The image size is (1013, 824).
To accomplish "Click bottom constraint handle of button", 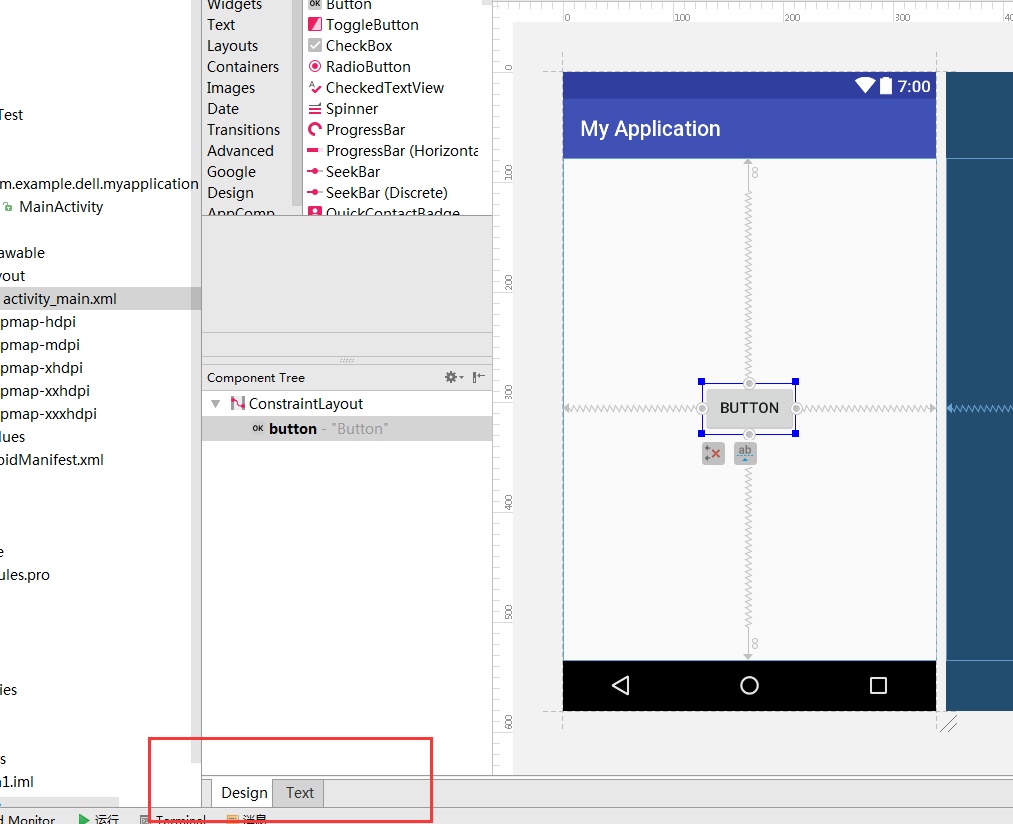I will (749, 434).
